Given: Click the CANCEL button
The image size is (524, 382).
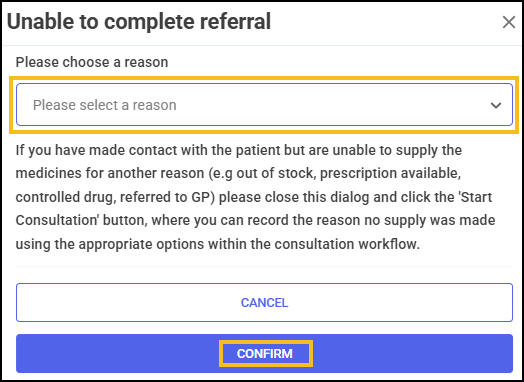Looking at the screenshot, I should pos(264,302).
